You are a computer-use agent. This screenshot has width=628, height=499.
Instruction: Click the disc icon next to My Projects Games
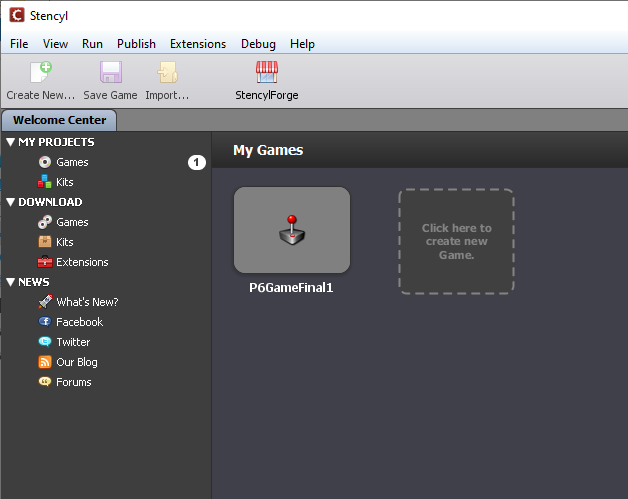tap(45, 162)
